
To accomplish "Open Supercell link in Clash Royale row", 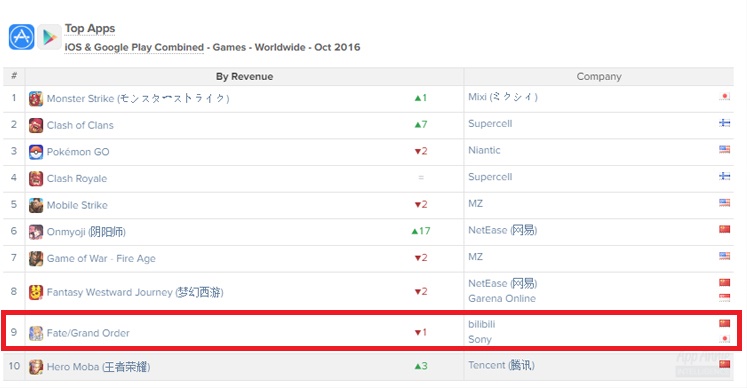I will (x=490, y=177).
